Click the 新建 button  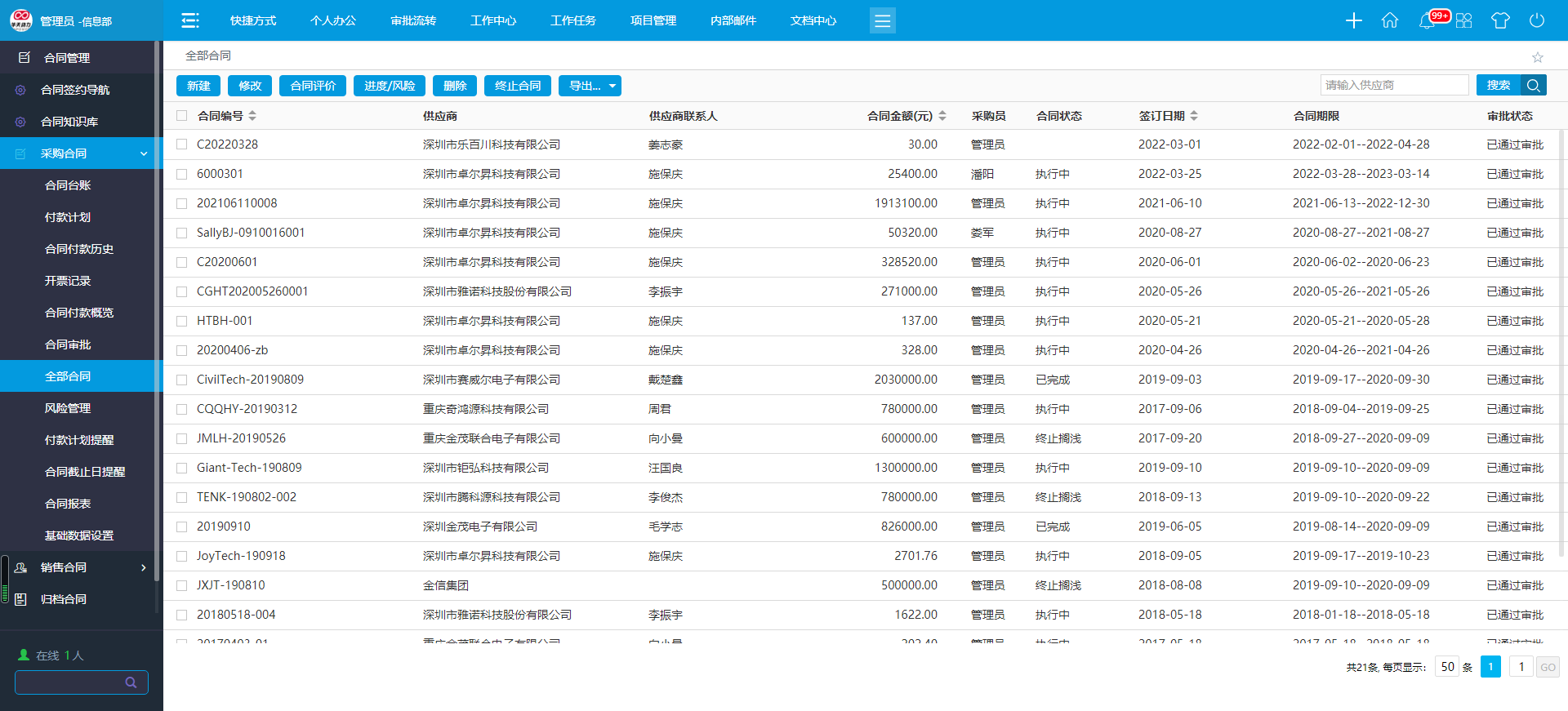[x=198, y=86]
